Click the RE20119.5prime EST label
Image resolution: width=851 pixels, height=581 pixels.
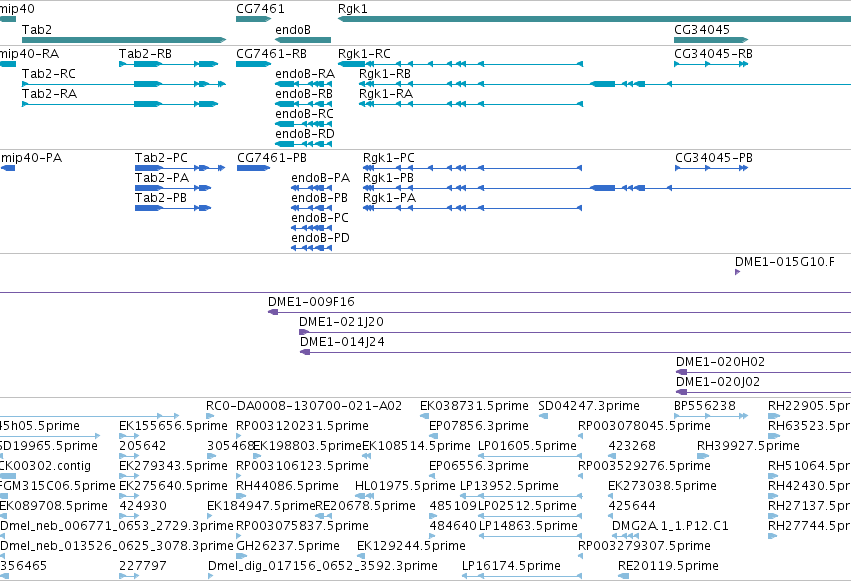click(668, 566)
